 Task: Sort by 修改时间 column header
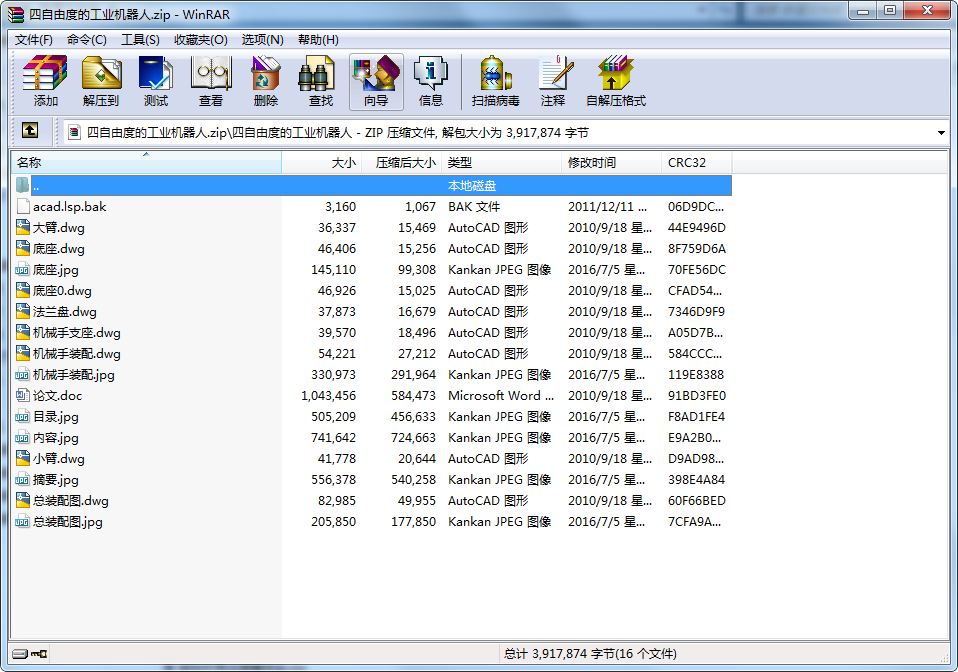[x=611, y=163]
